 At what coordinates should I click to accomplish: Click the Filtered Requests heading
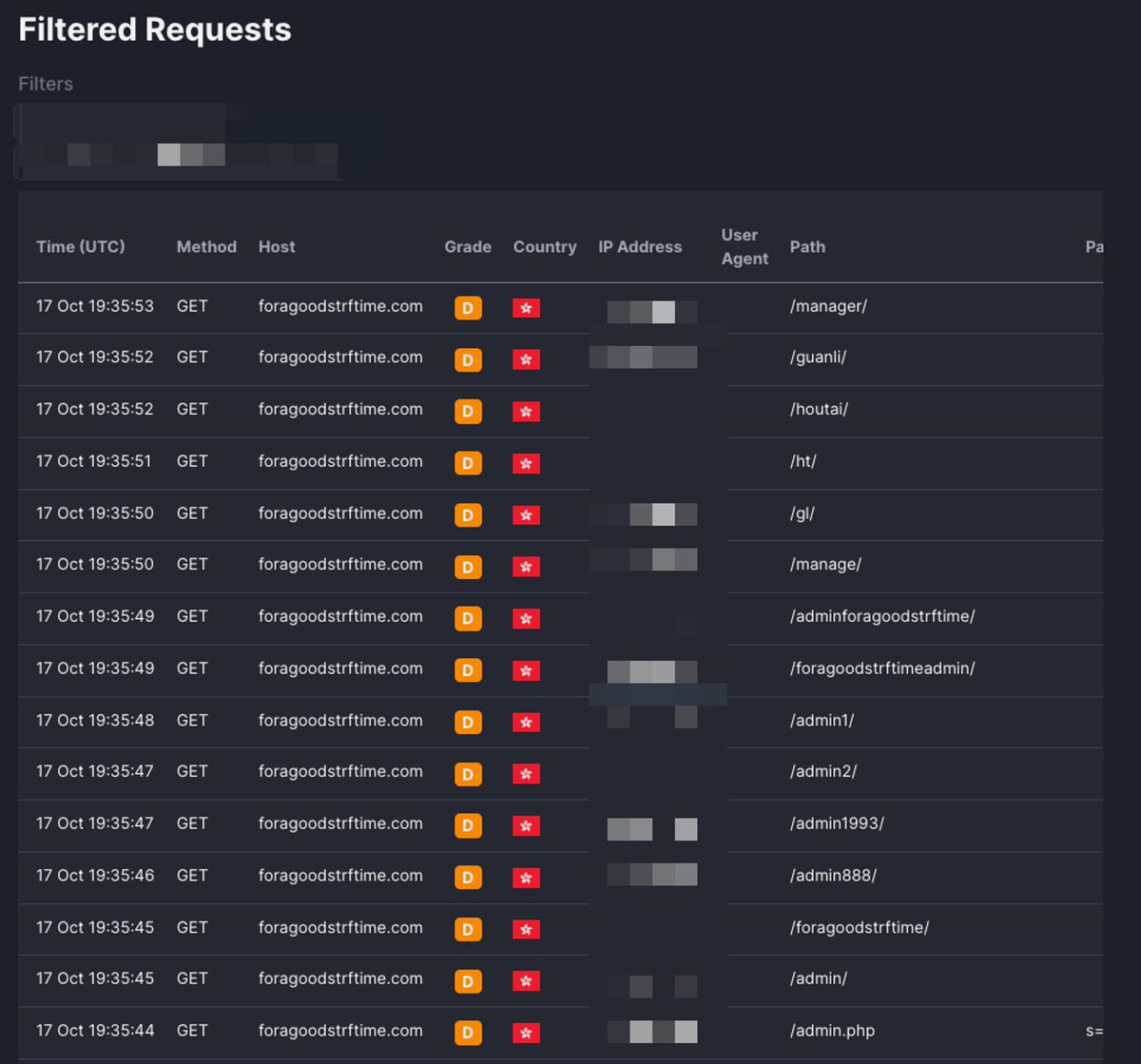[x=155, y=29]
